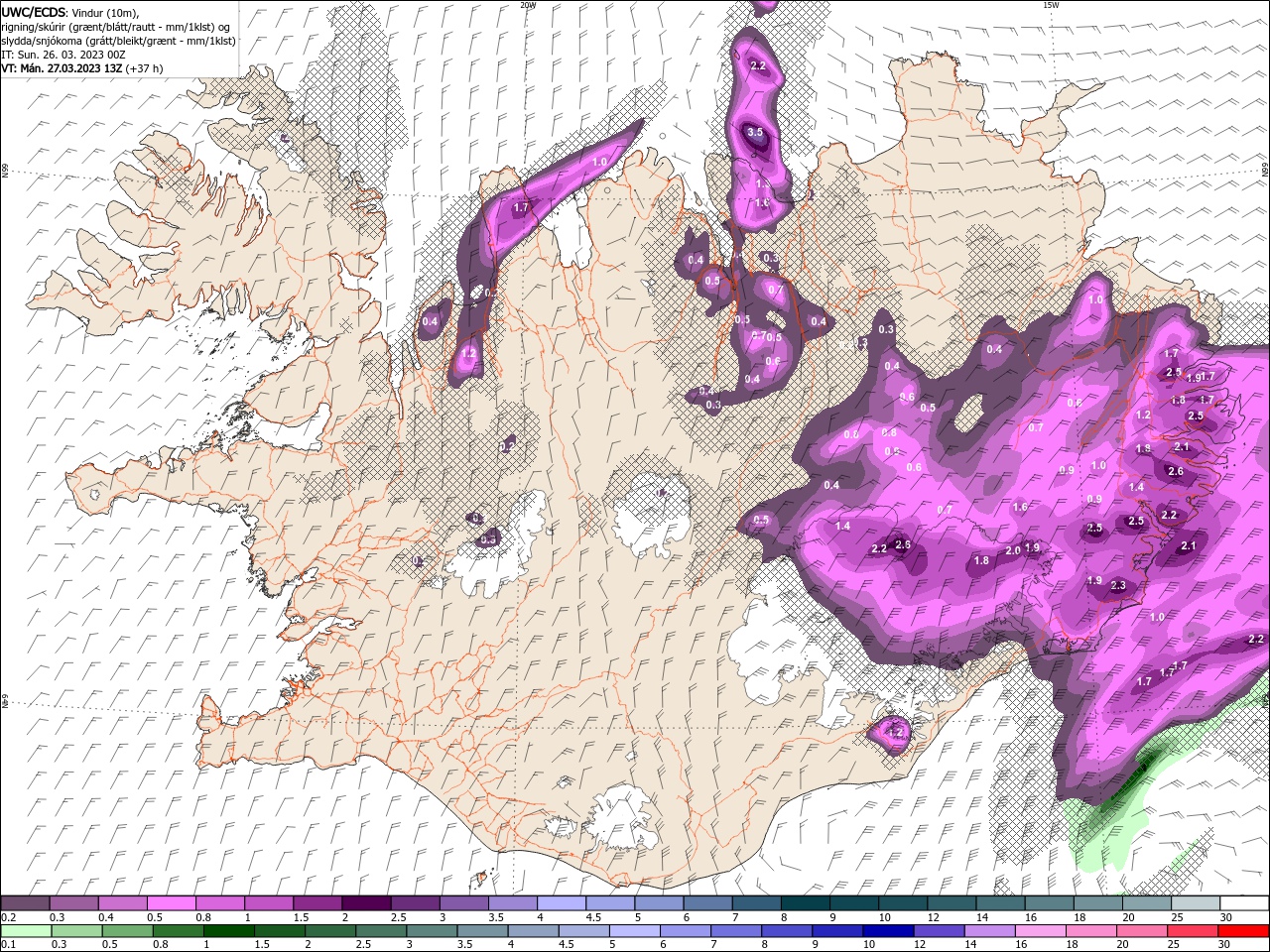1270x952 pixels.
Task: Pick snow-scale swatch between 18 and 20
Action: [1096, 903]
